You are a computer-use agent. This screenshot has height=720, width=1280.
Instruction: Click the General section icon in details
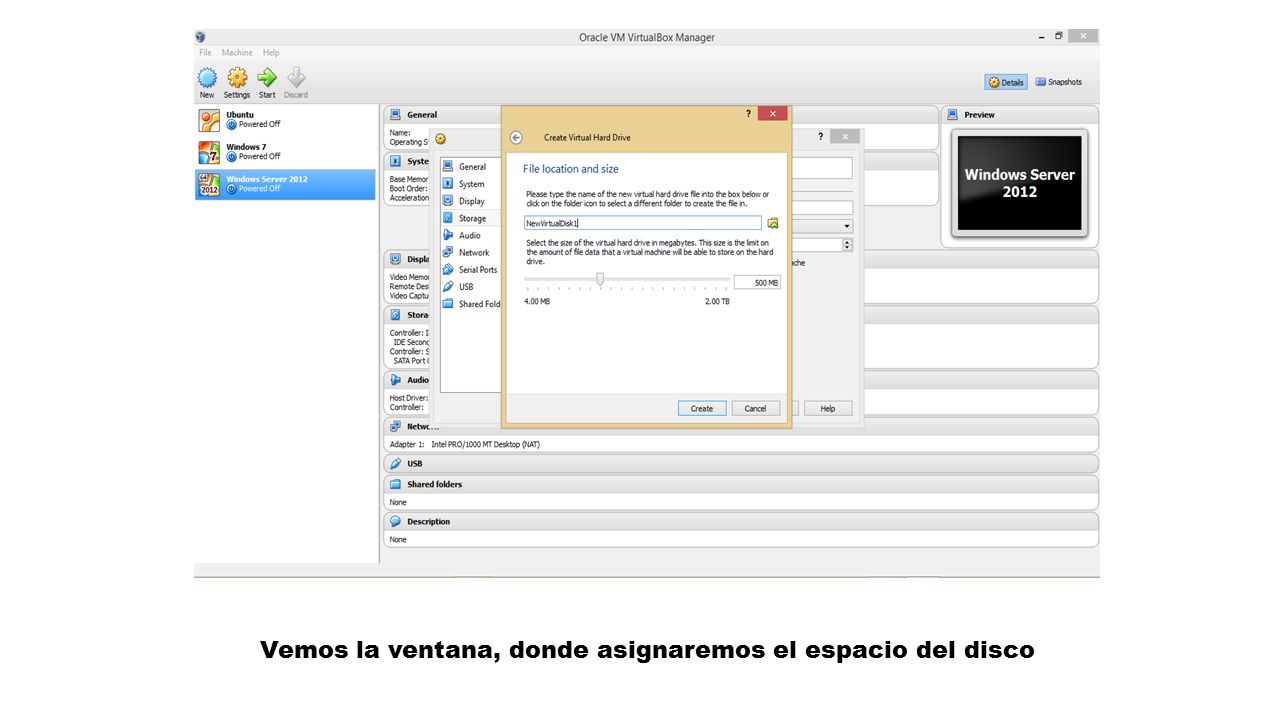point(396,115)
